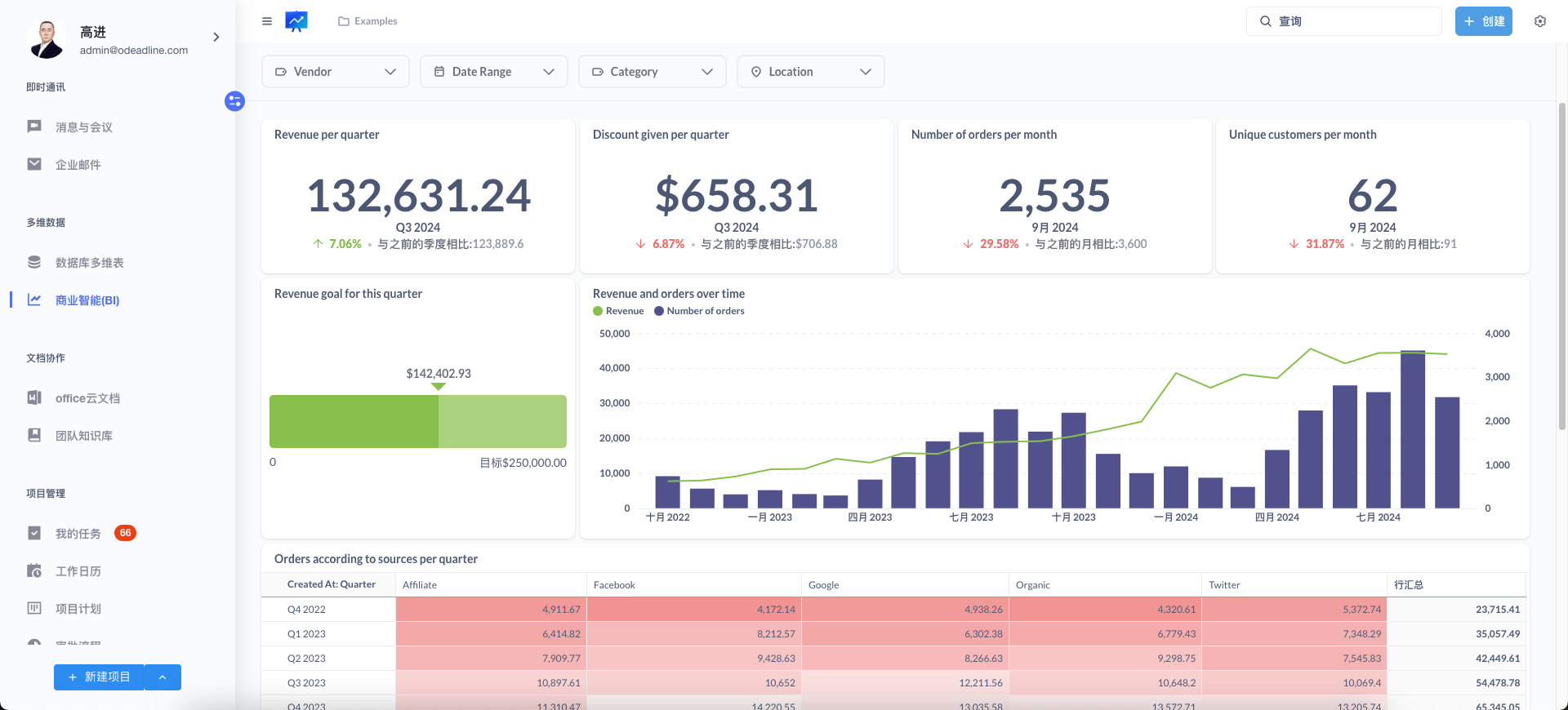This screenshot has height=710, width=1568.
Task: Open the hamburger menu icon
Action: (x=267, y=21)
